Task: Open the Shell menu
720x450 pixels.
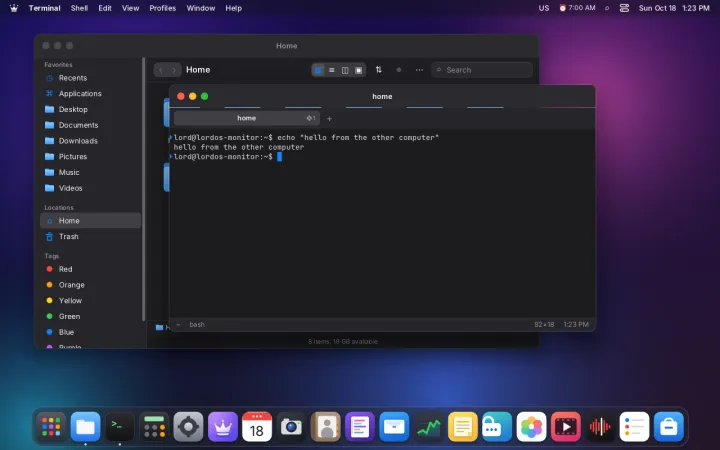Action: click(x=79, y=8)
